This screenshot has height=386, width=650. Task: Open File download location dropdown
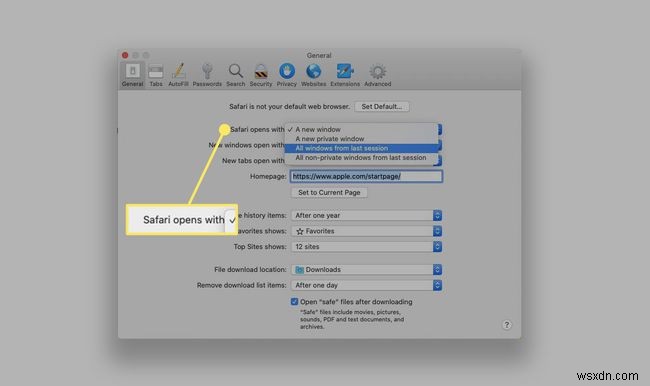coord(366,269)
